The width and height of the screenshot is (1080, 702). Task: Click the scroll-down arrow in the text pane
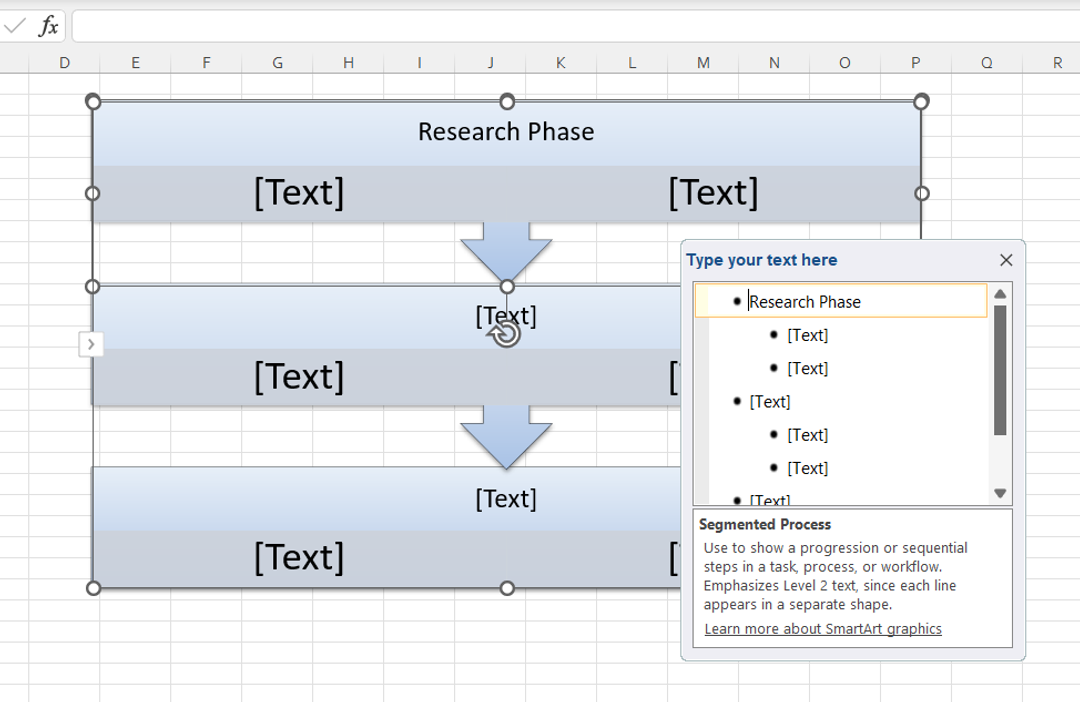pyautogui.click(x=999, y=491)
